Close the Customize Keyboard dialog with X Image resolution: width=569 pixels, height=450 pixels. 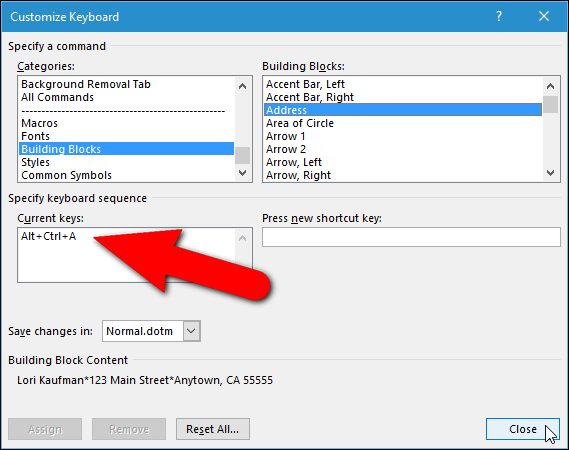coord(544,16)
